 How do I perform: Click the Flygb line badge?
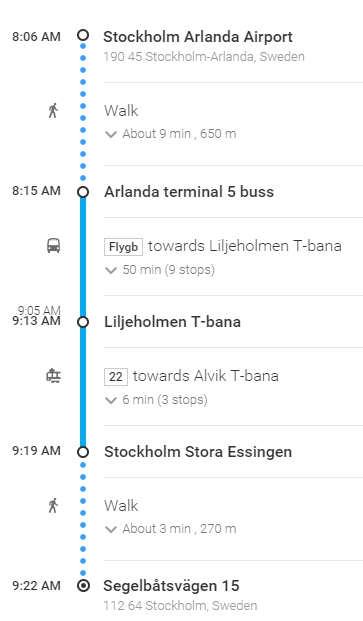tap(124, 247)
